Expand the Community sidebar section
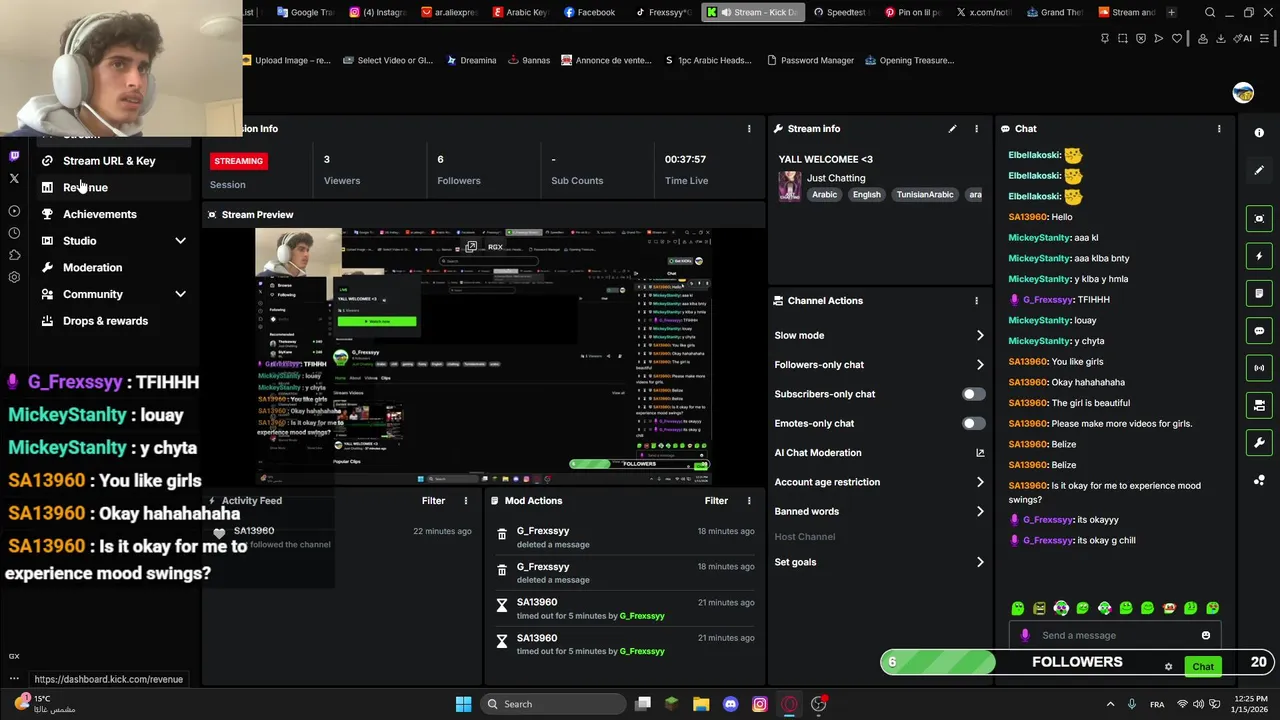This screenshot has height=720, width=1280. [x=180, y=294]
